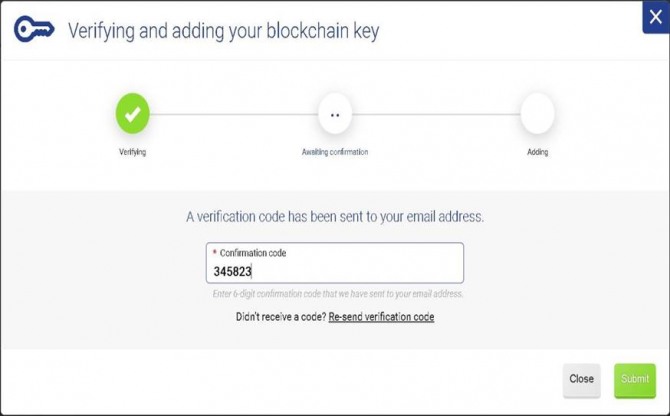Close the dialog with the X icon
Screen dimensions: 670x416
[655, 17]
